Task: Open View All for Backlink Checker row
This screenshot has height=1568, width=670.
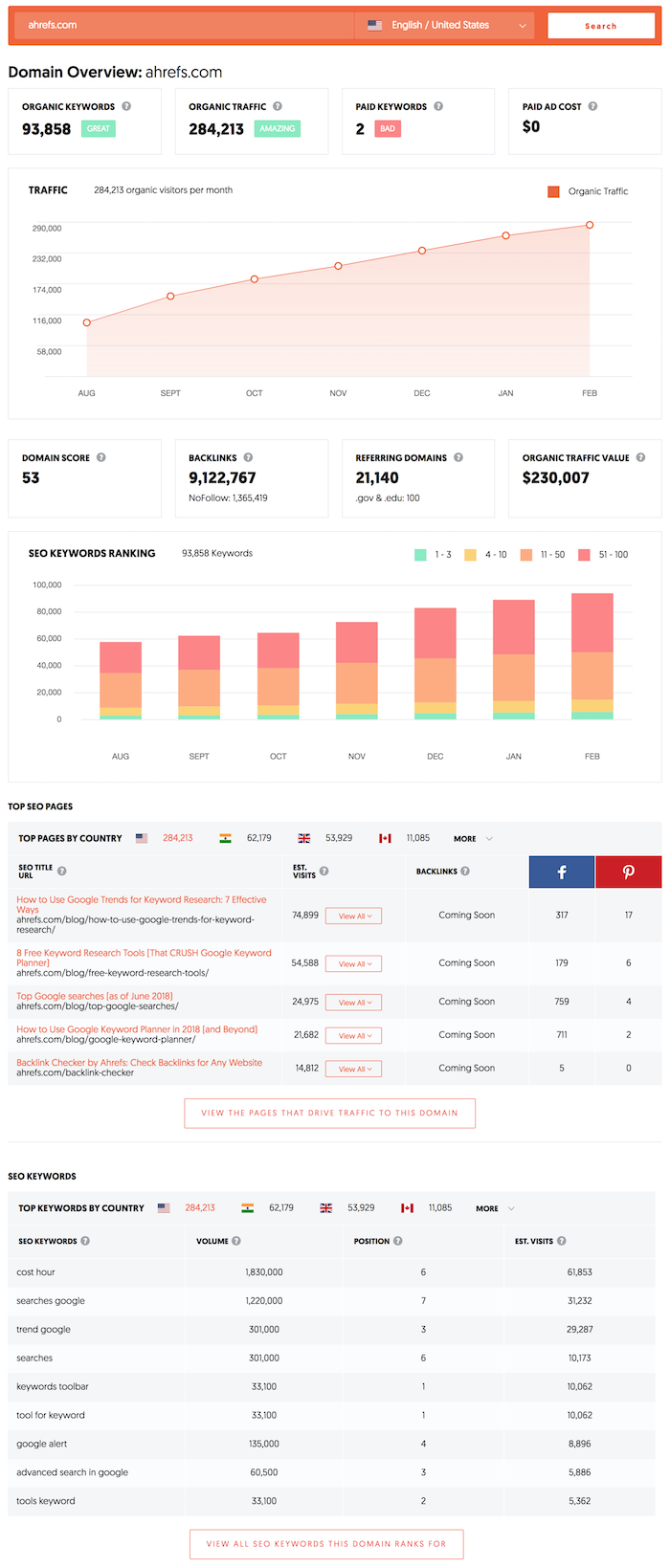Action: tap(353, 1069)
